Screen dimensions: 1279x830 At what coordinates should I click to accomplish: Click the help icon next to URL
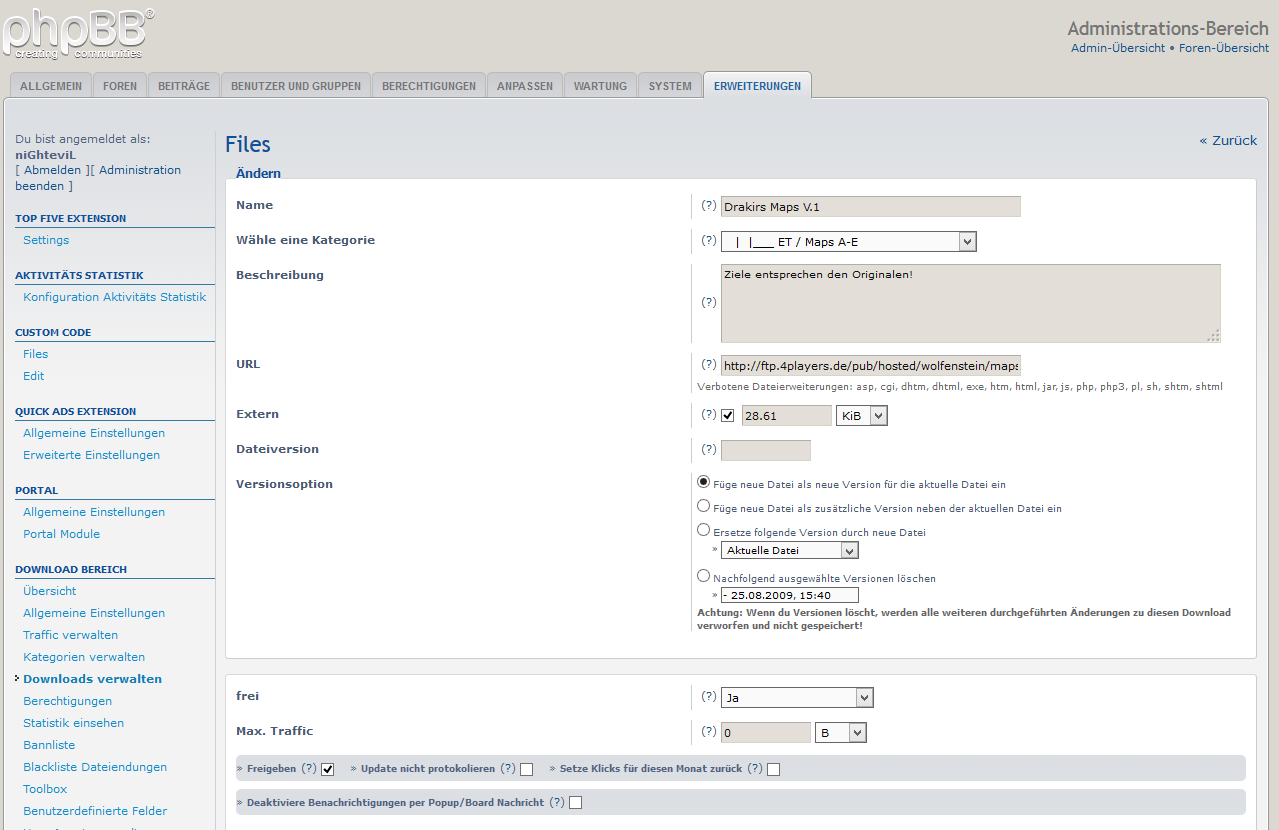pyautogui.click(x=708, y=364)
